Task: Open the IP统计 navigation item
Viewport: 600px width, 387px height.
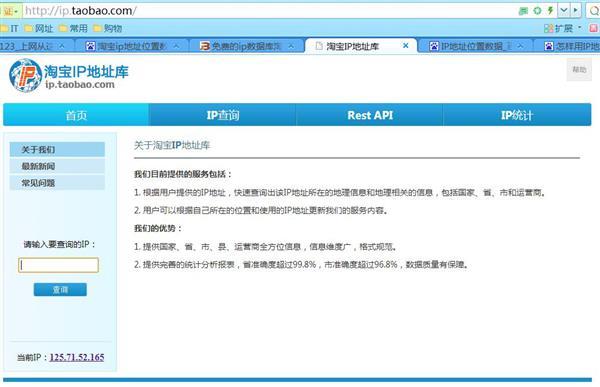Action: pyautogui.click(x=517, y=115)
